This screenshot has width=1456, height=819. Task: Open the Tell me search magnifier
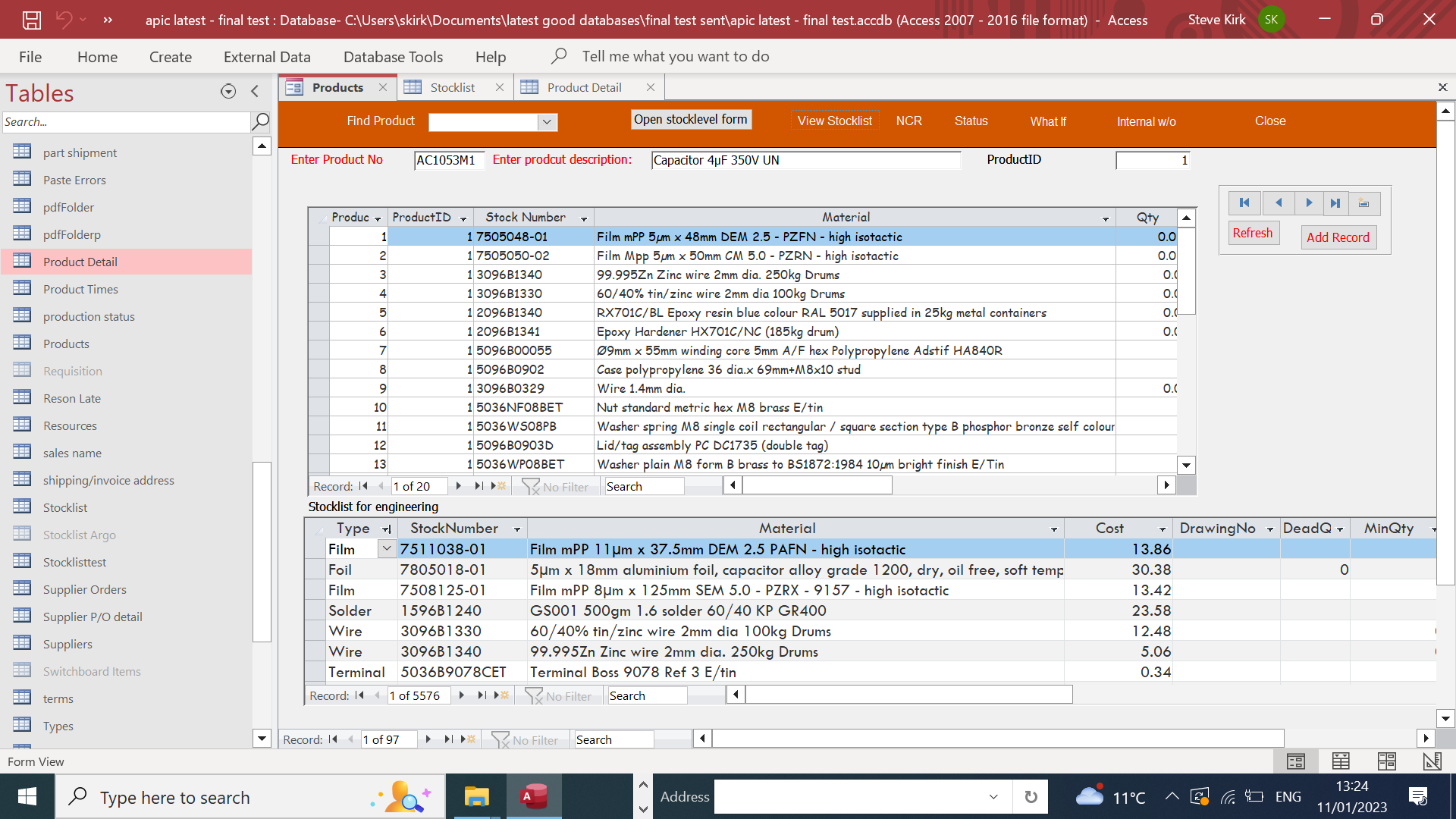coord(559,56)
